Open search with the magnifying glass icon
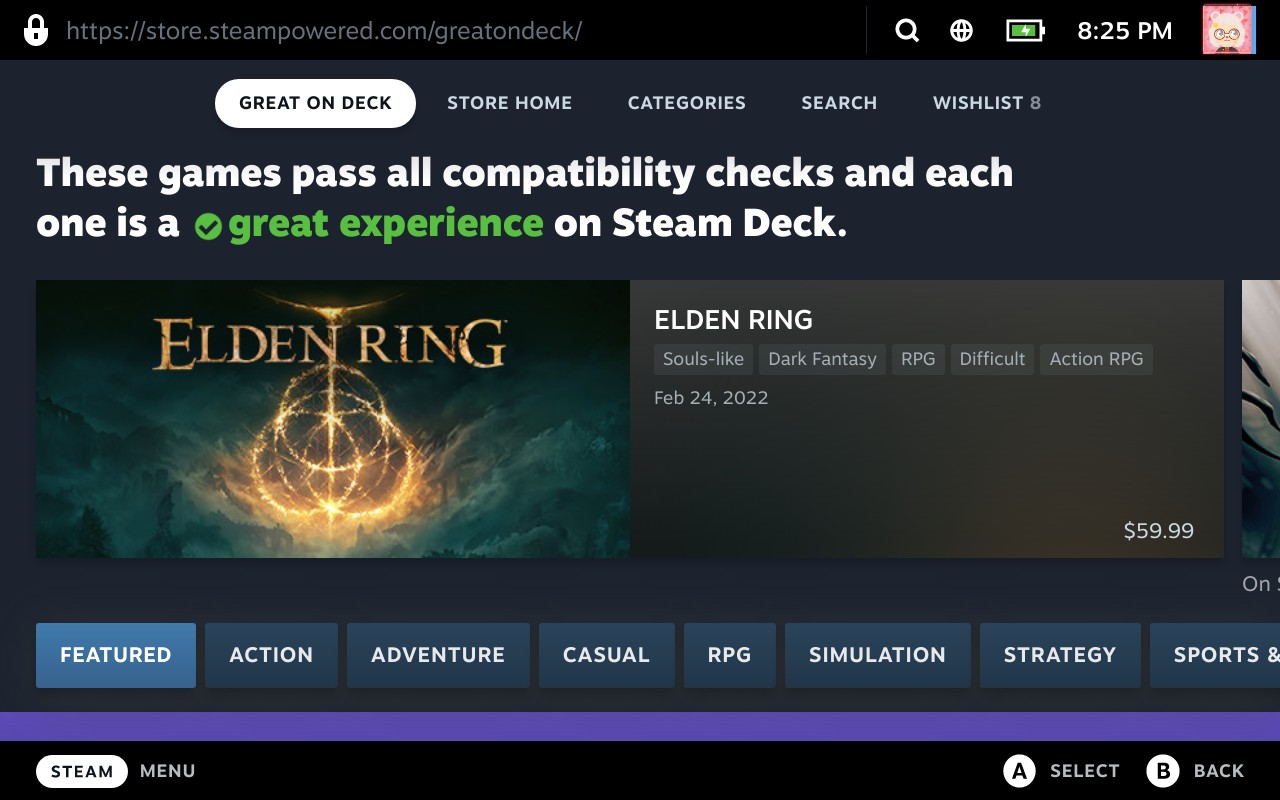The height and width of the screenshot is (800, 1280). tap(906, 31)
